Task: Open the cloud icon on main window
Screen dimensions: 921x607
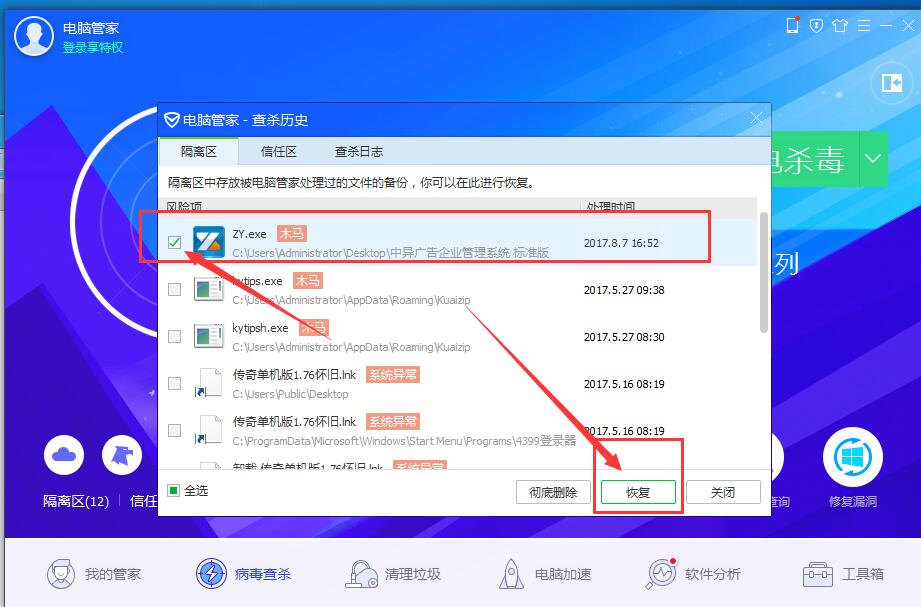Action: (64, 455)
